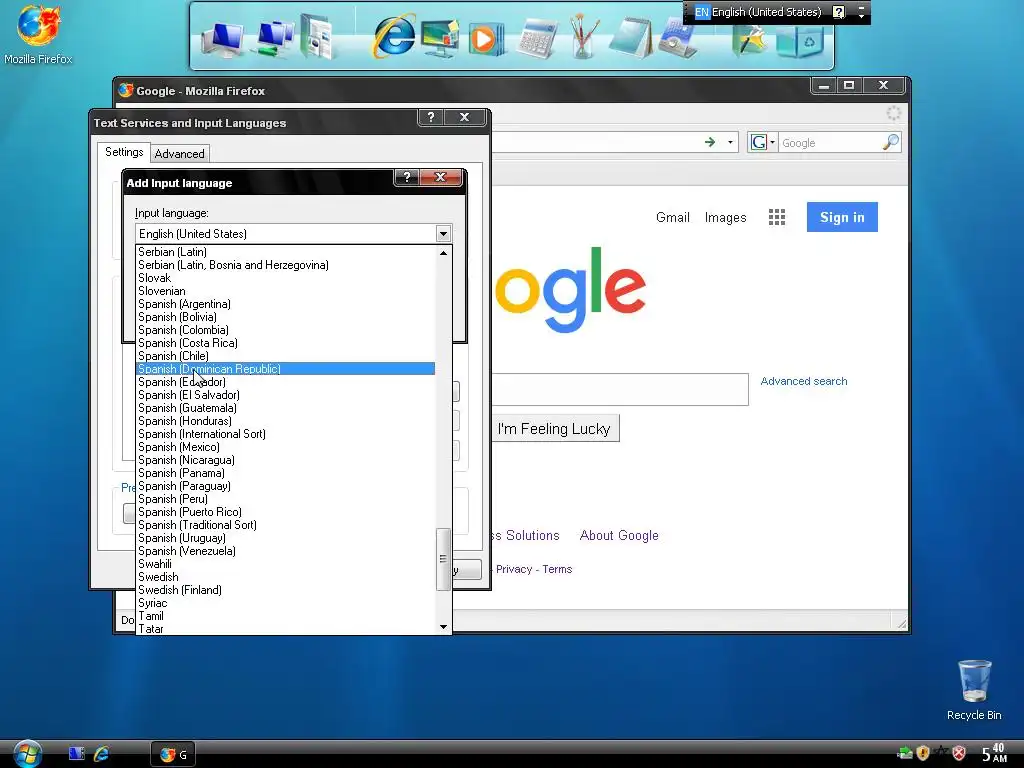Choose Syriac from the language list
Viewport: 1024px width, 768px height.
tap(285, 603)
